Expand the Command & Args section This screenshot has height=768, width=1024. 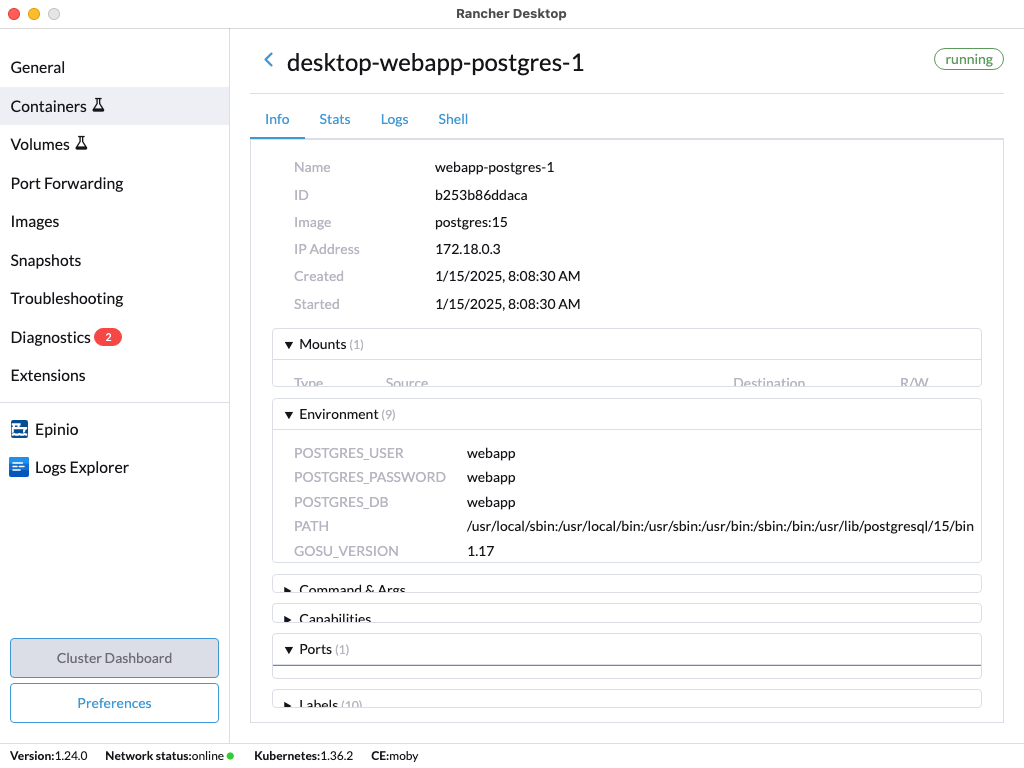(626, 584)
